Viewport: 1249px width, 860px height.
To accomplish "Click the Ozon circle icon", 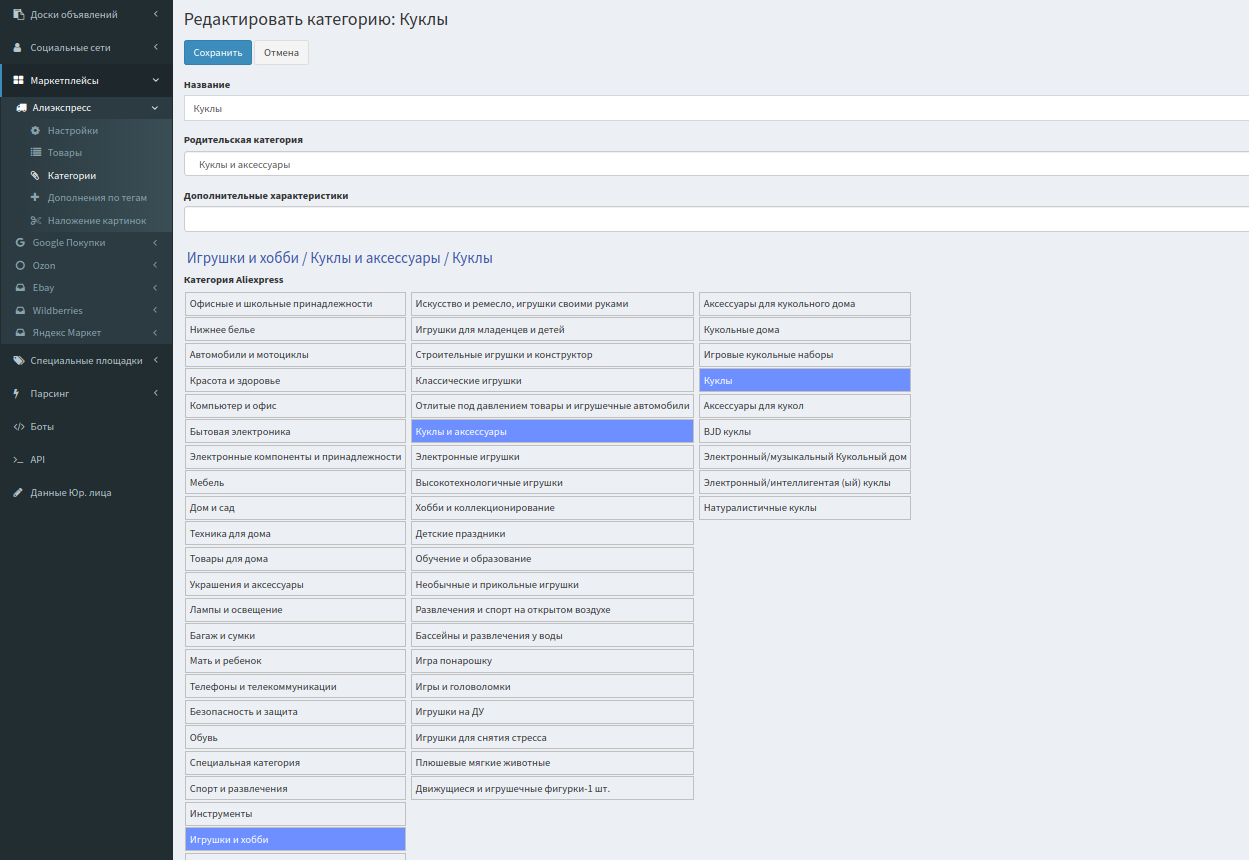I will pyautogui.click(x=21, y=266).
